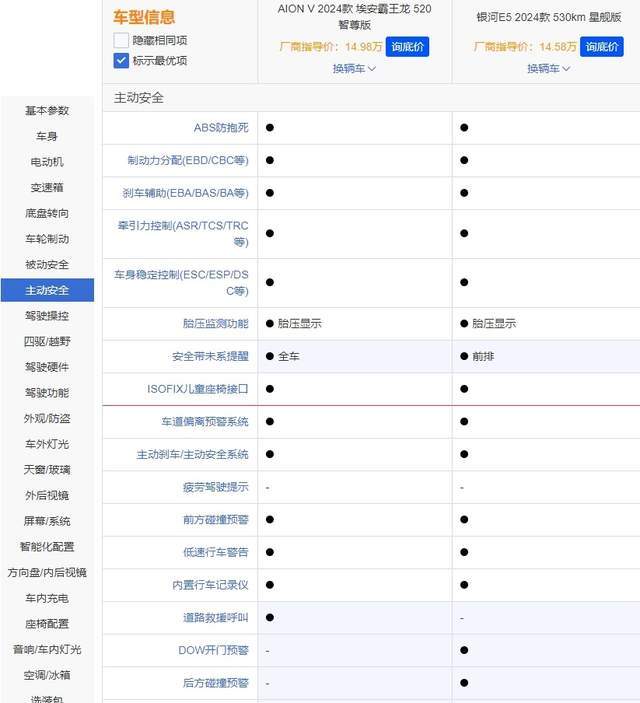Jump to 基本参数 section in sidebar
The width and height of the screenshot is (640, 703).
(x=47, y=110)
